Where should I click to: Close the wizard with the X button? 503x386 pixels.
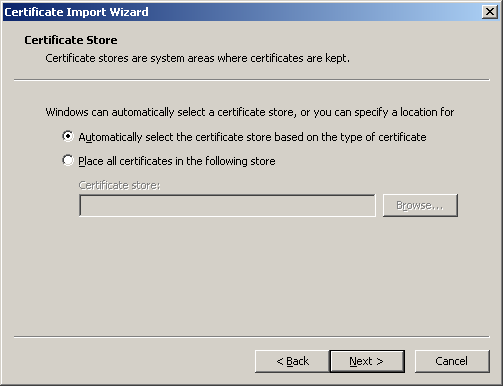pos(490,12)
